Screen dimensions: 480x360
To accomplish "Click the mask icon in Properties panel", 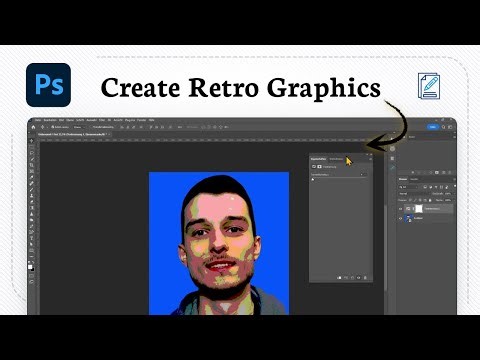I will click(319, 167).
